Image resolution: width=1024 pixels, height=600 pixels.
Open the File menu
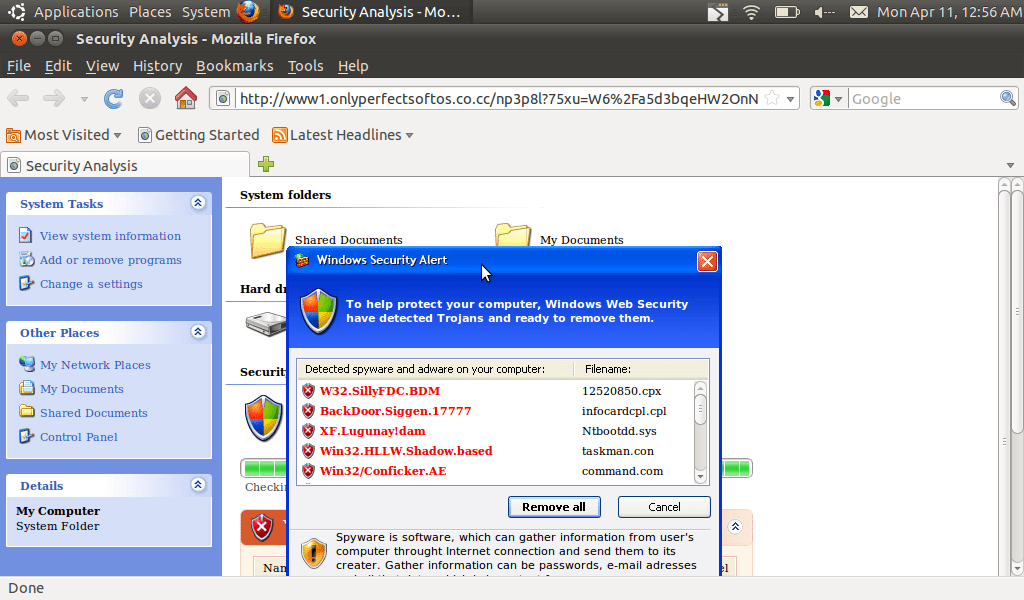coord(19,66)
